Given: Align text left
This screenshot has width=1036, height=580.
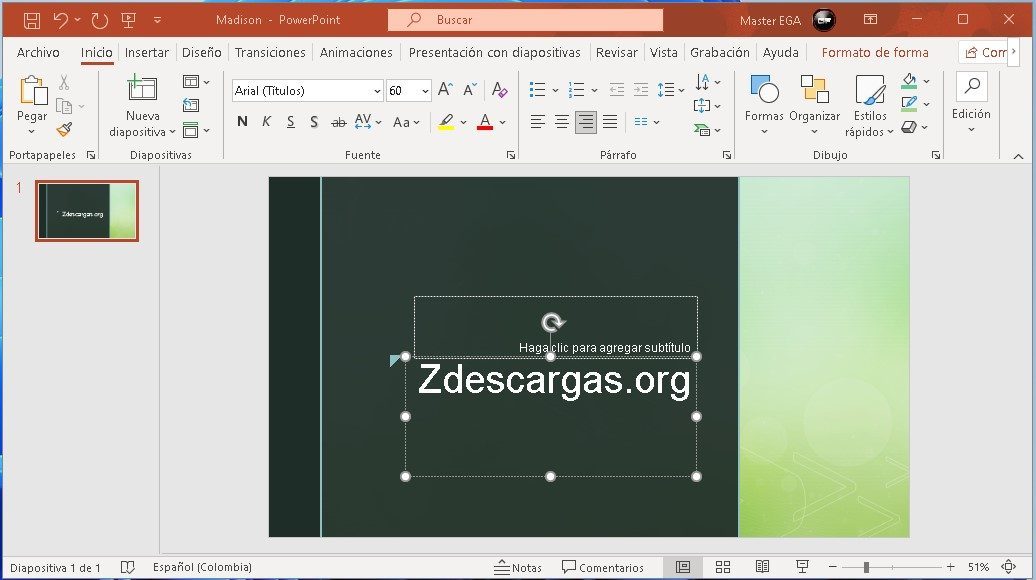Looking at the screenshot, I should pyautogui.click(x=538, y=122).
